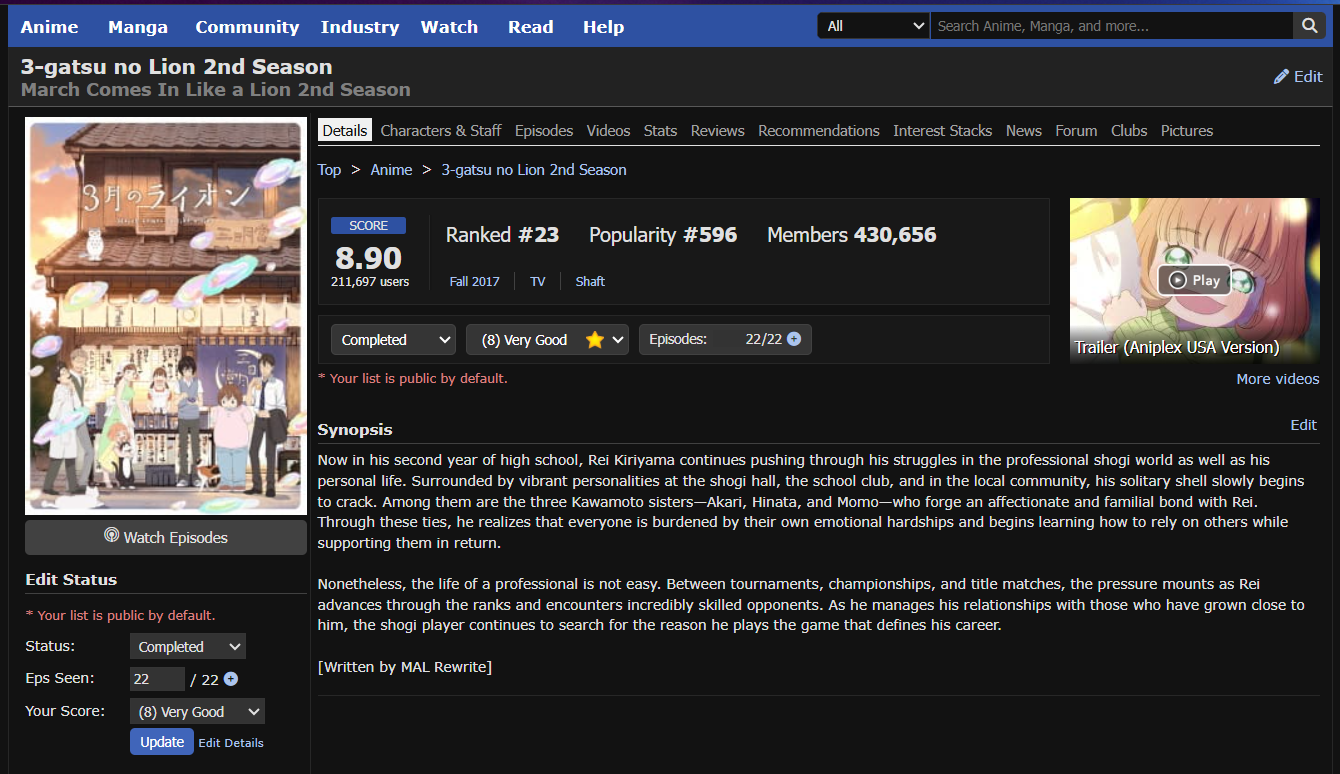Click the Search Anime, Manga search box
The height and width of the screenshot is (774, 1340).
1110,26
